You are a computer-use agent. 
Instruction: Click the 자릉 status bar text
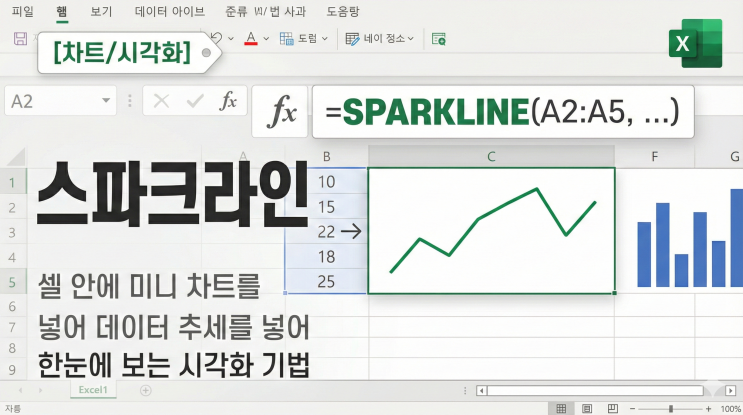pos(13,408)
